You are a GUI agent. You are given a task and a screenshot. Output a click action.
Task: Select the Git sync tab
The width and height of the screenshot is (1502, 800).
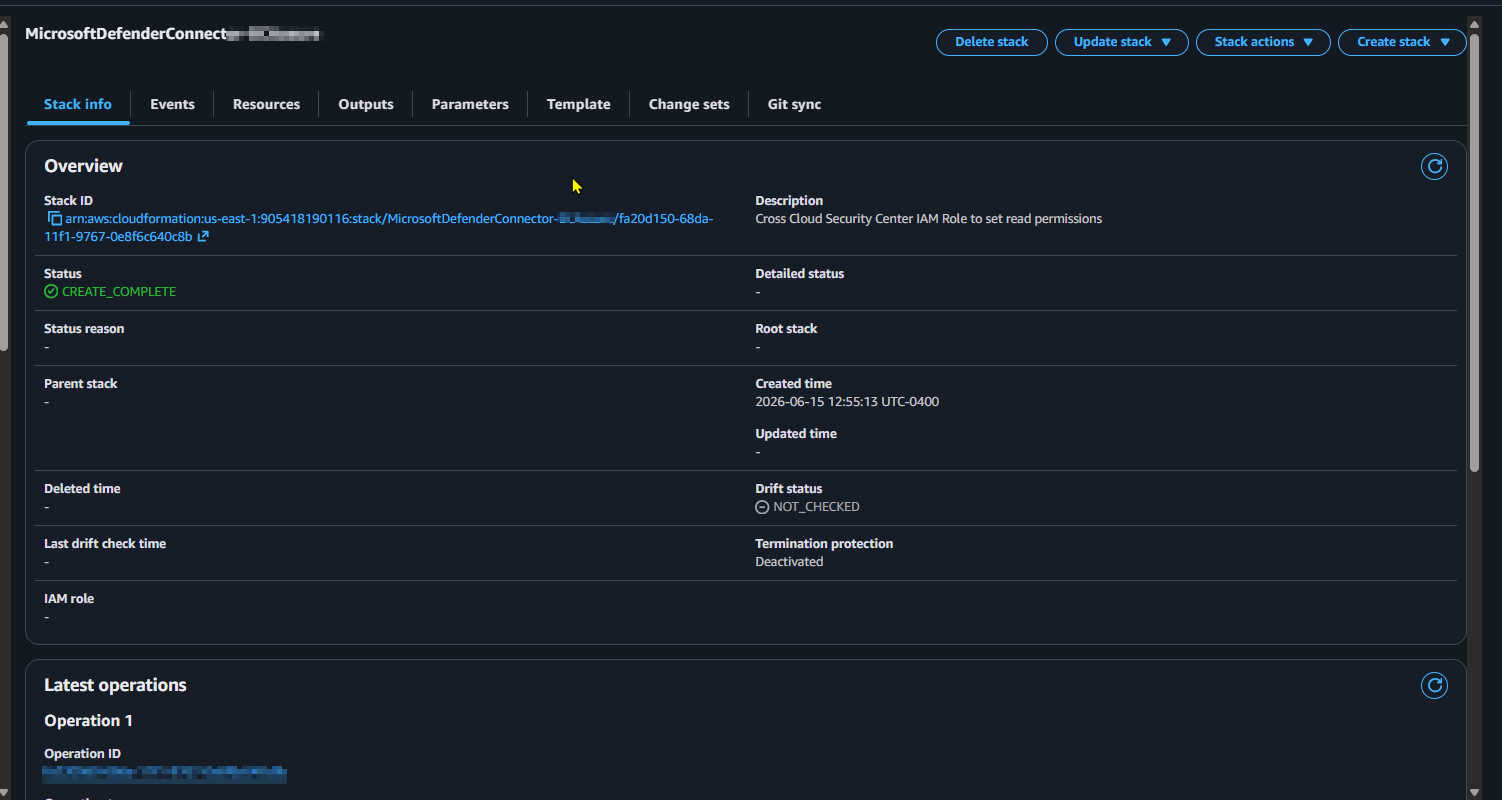pos(794,104)
